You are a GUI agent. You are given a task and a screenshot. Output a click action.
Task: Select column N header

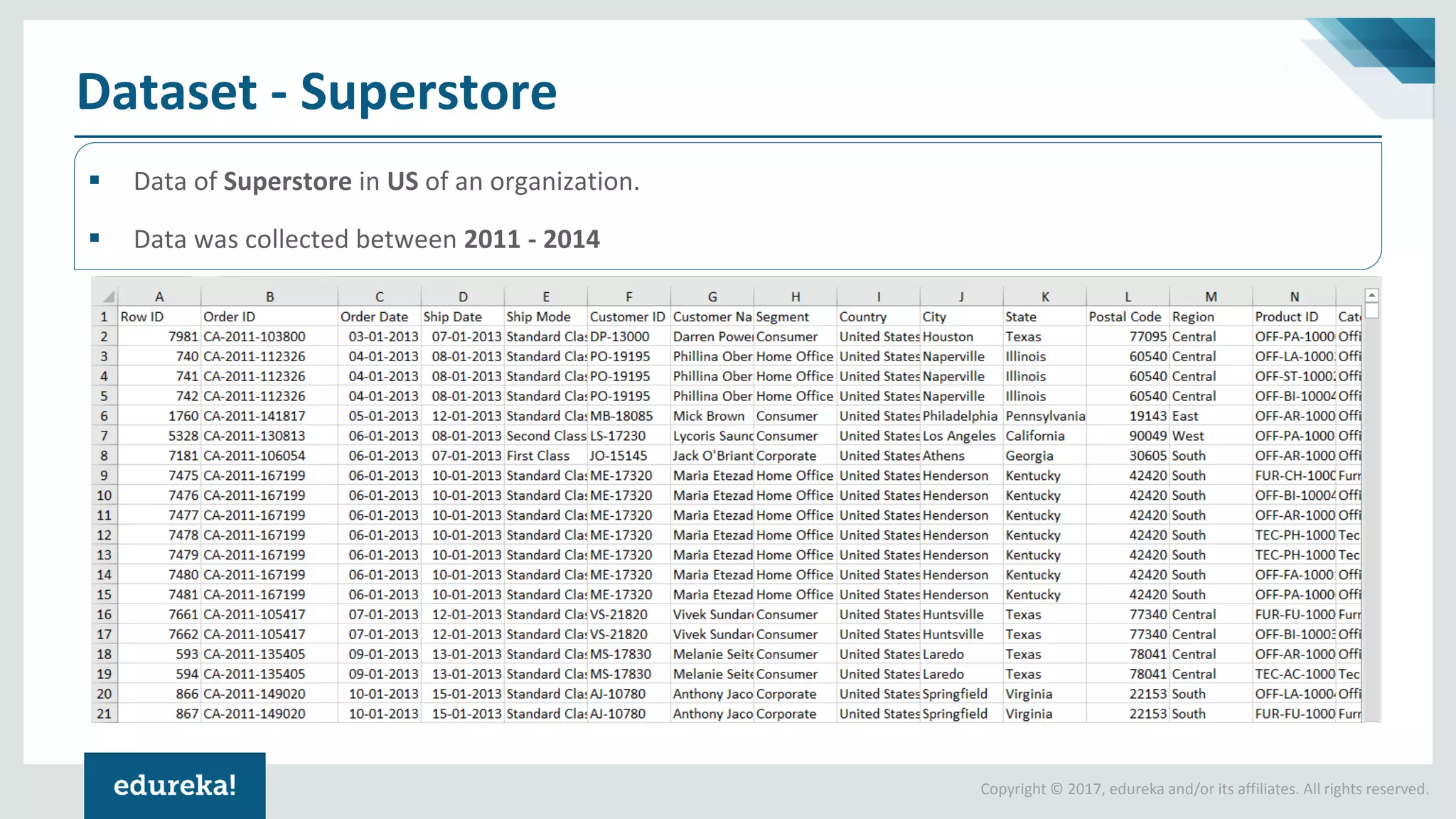tap(1295, 296)
